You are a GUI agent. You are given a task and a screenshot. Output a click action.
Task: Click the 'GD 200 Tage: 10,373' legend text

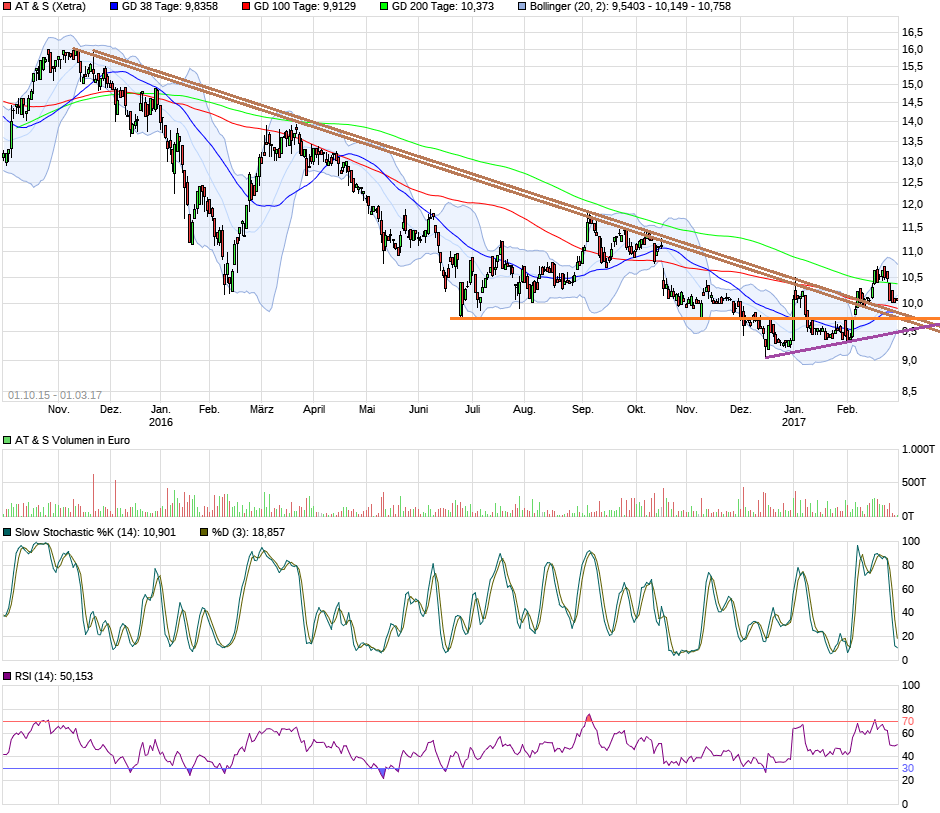[442, 7]
